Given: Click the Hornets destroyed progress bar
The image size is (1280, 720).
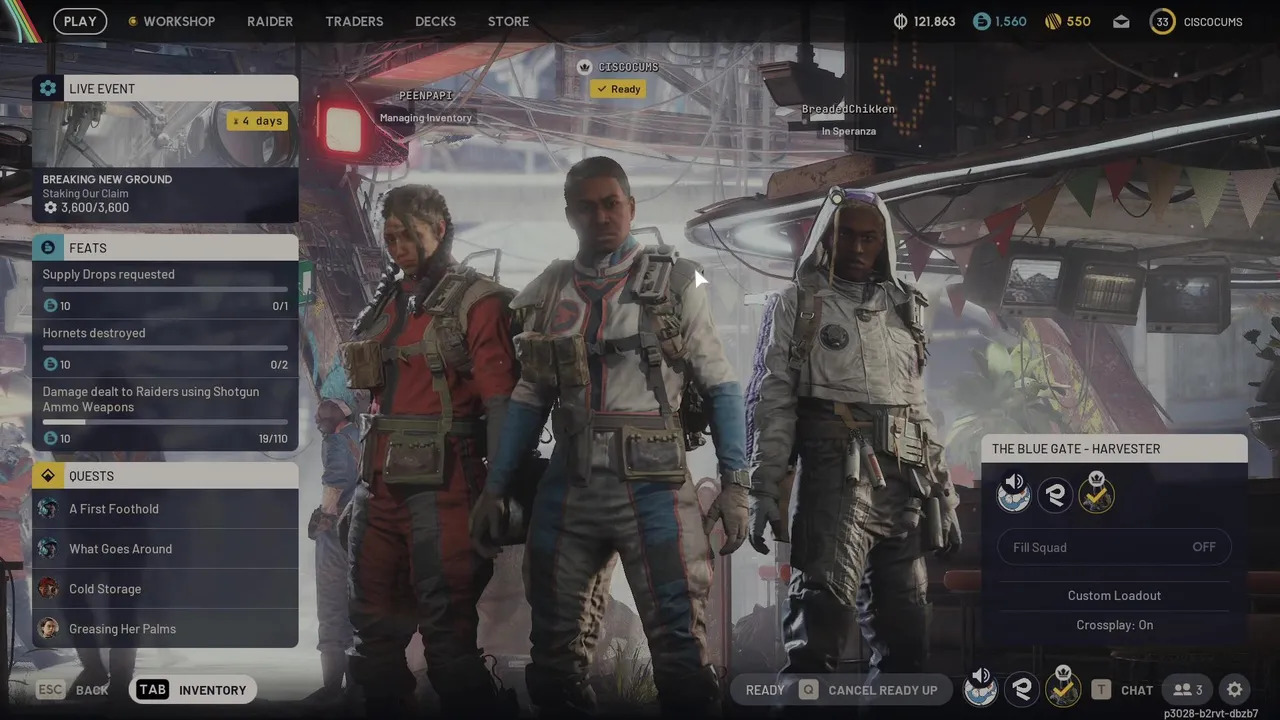Looking at the screenshot, I should 165,349.
